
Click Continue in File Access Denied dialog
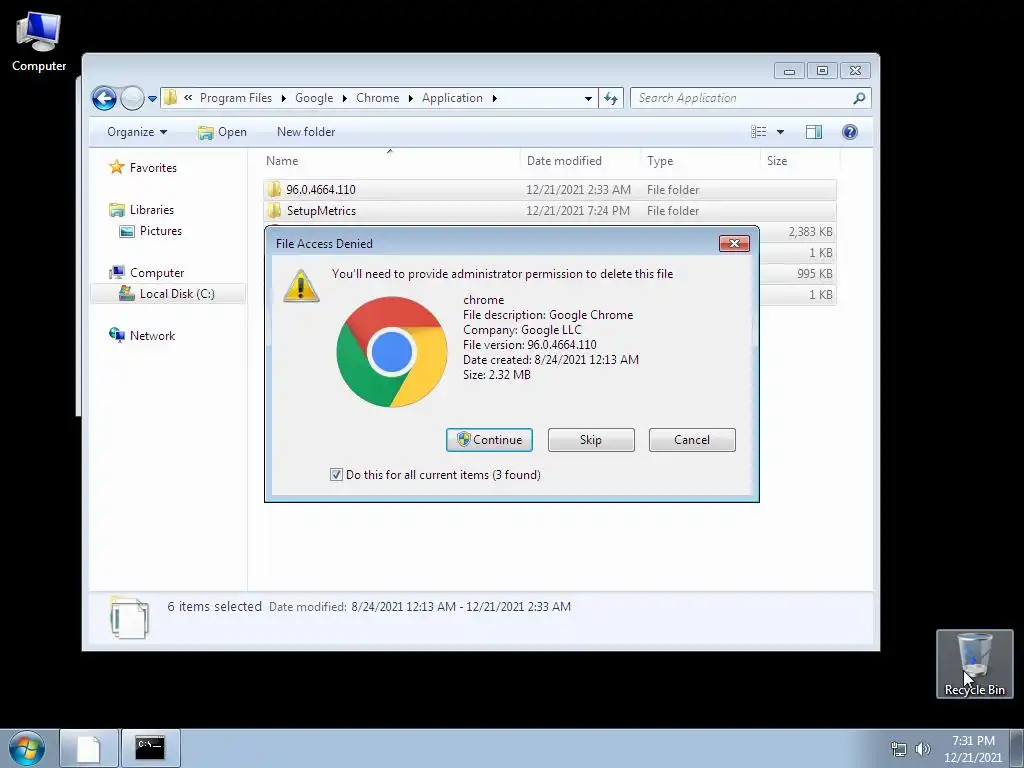489,440
